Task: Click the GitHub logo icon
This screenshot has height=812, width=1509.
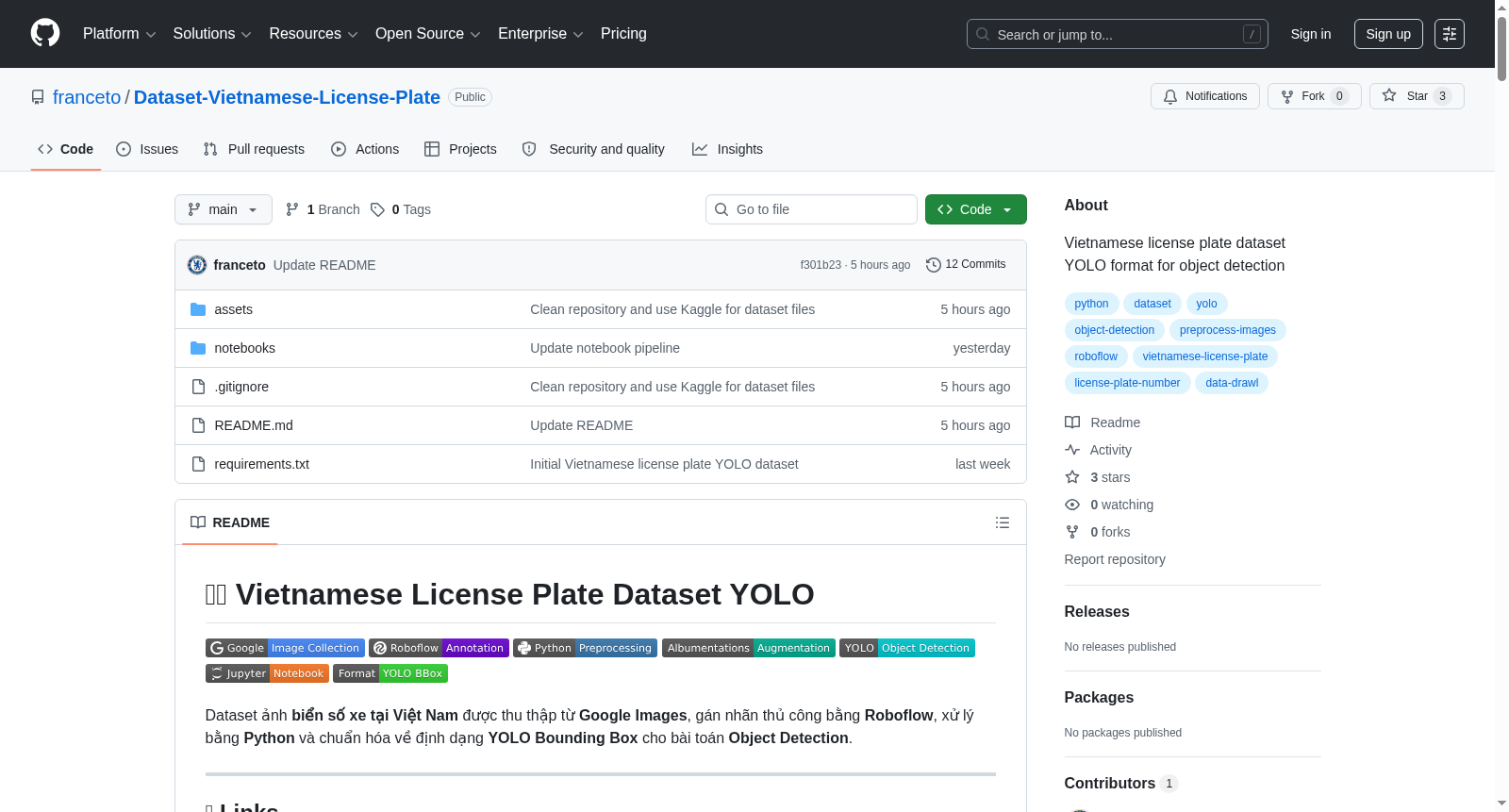Action: pos(45,33)
